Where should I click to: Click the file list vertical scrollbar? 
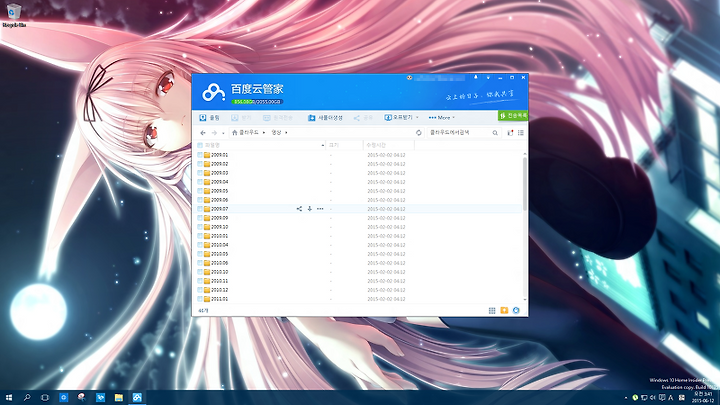[525, 183]
